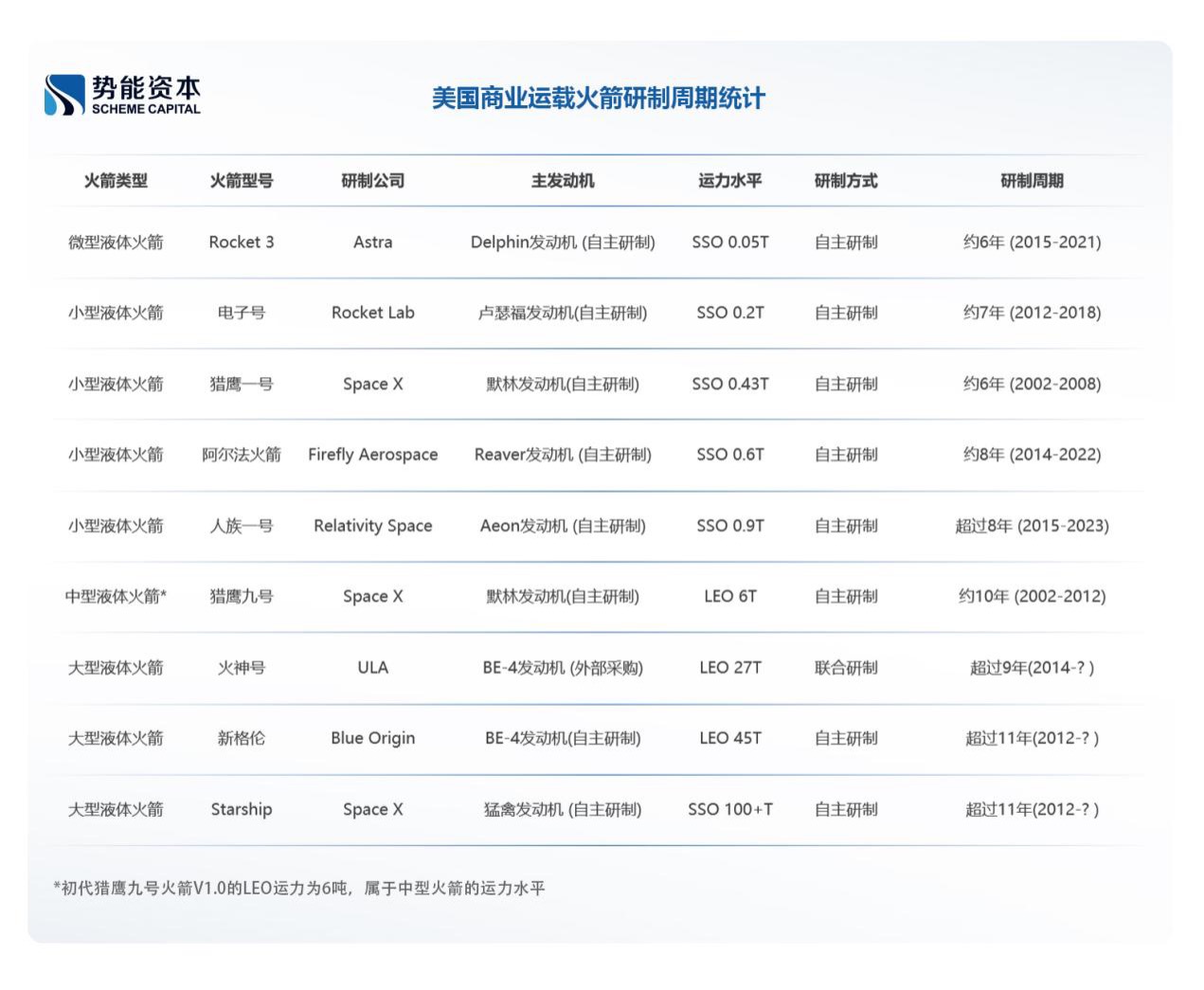Click the SSO 0.2T cell

(x=730, y=313)
